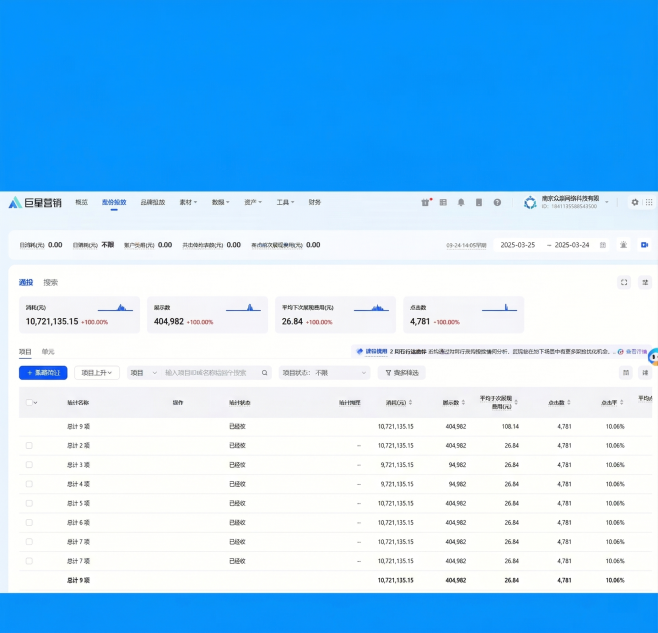Click the blue video camera icon
The image size is (658, 633).
(x=645, y=245)
